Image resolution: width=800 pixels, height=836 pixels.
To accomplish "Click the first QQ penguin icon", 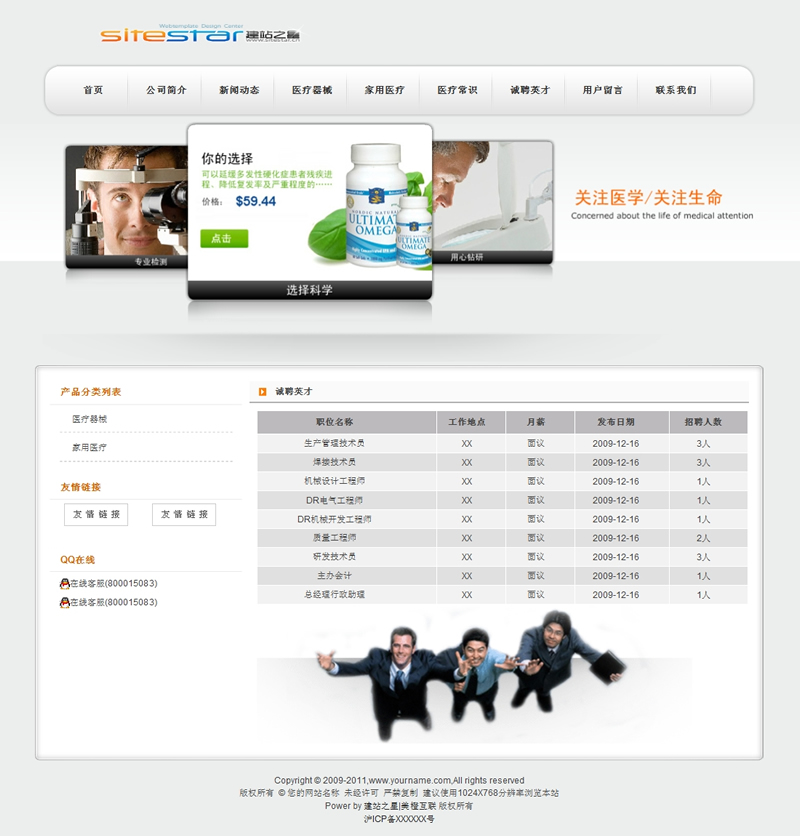I will click(64, 583).
